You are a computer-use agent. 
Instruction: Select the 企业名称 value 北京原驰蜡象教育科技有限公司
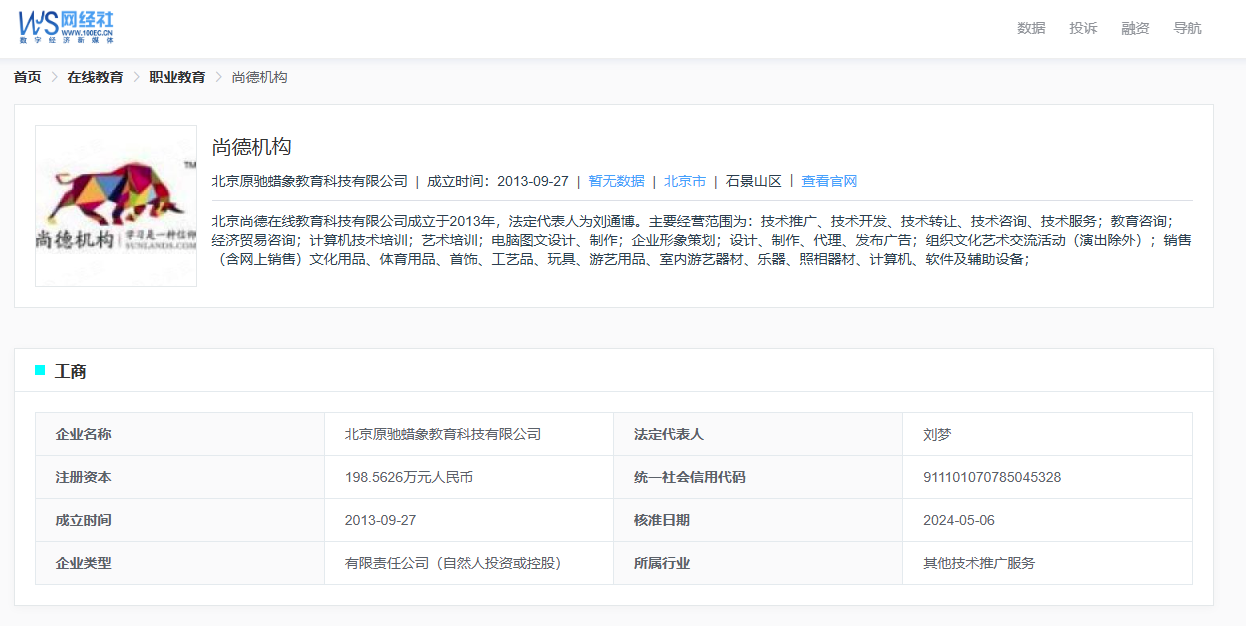[445, 433]
